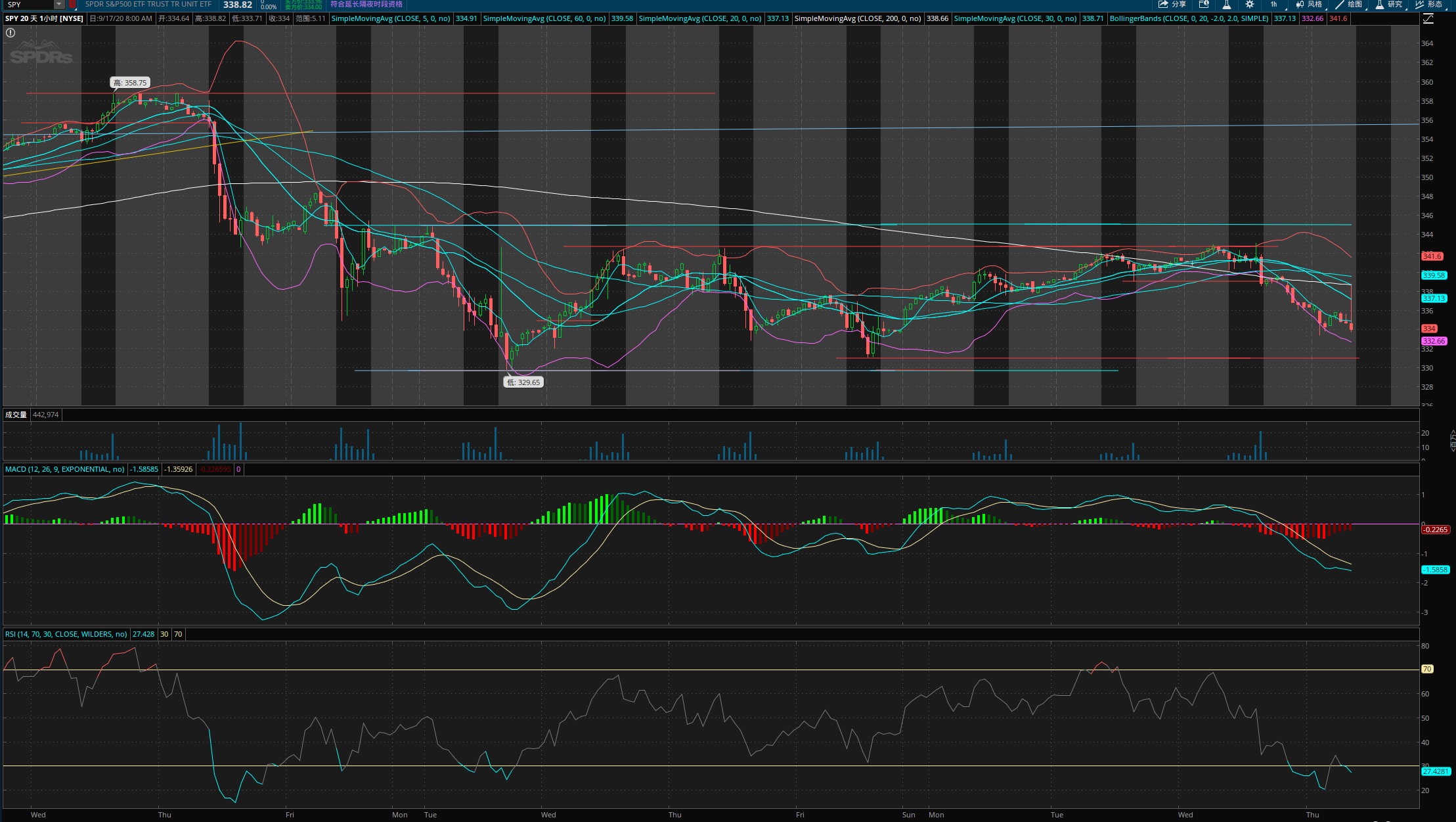Click the BollingerBands 341.6 upper value
Screen dimensions: 1456x822
1338,18
